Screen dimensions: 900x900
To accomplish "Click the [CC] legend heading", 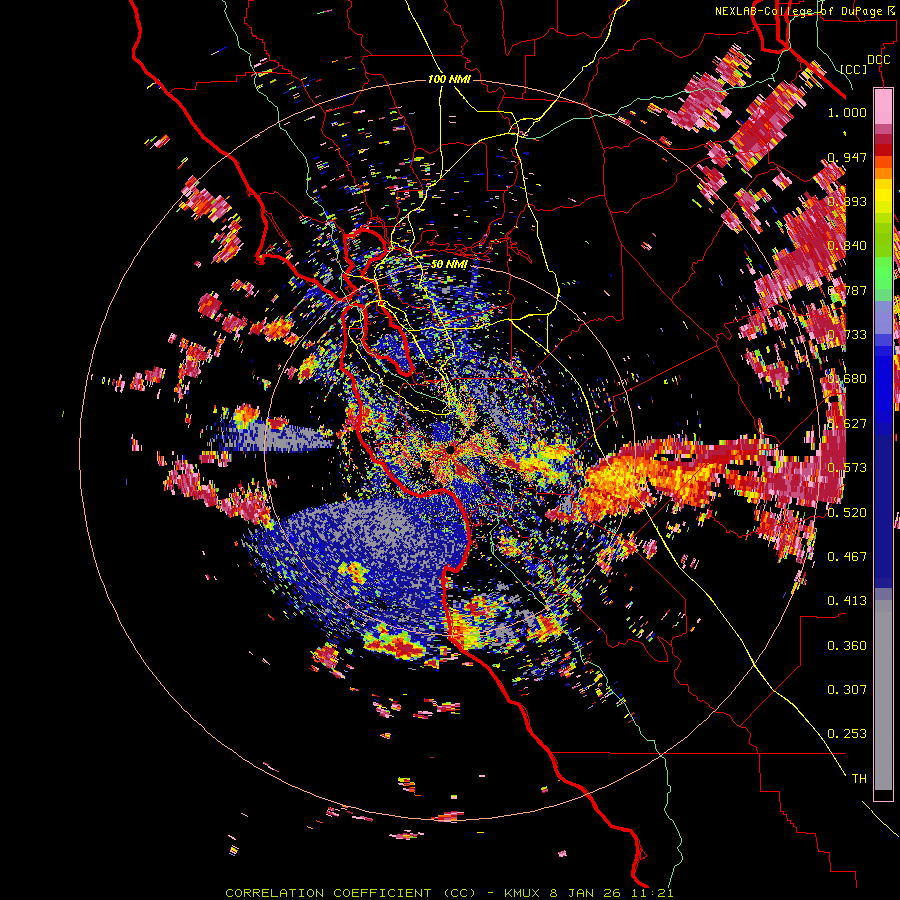I will (854, 69).
